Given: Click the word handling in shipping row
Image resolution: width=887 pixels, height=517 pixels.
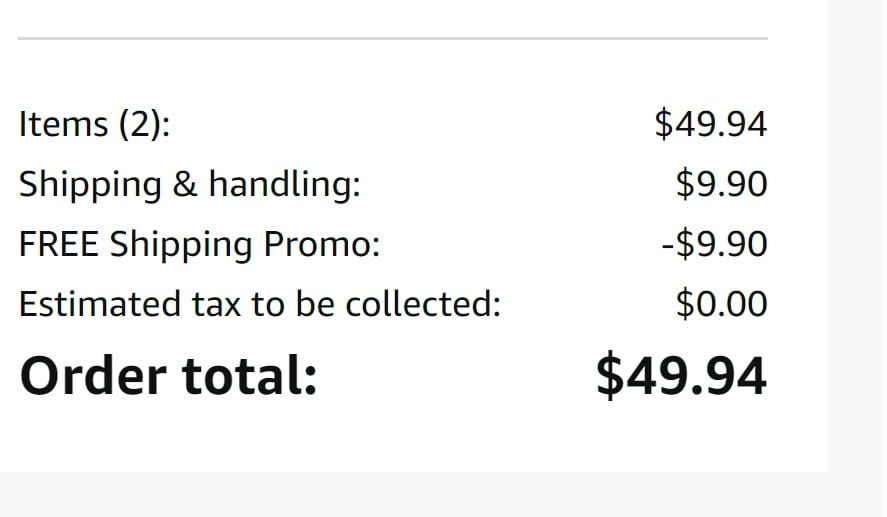Looking at the screenshot, I should pyautogui.click(x=285, y=184).
